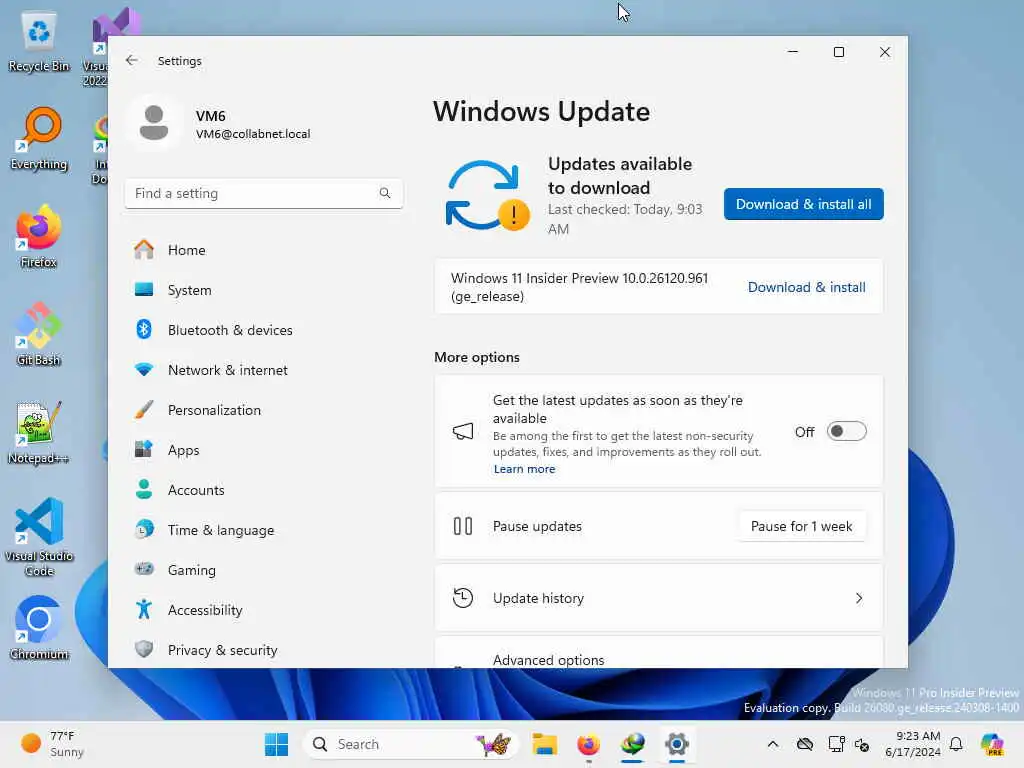The image size is (1024, 768).
Task: Click the search magnifier in Find a setting
Action: click(385, 193)
